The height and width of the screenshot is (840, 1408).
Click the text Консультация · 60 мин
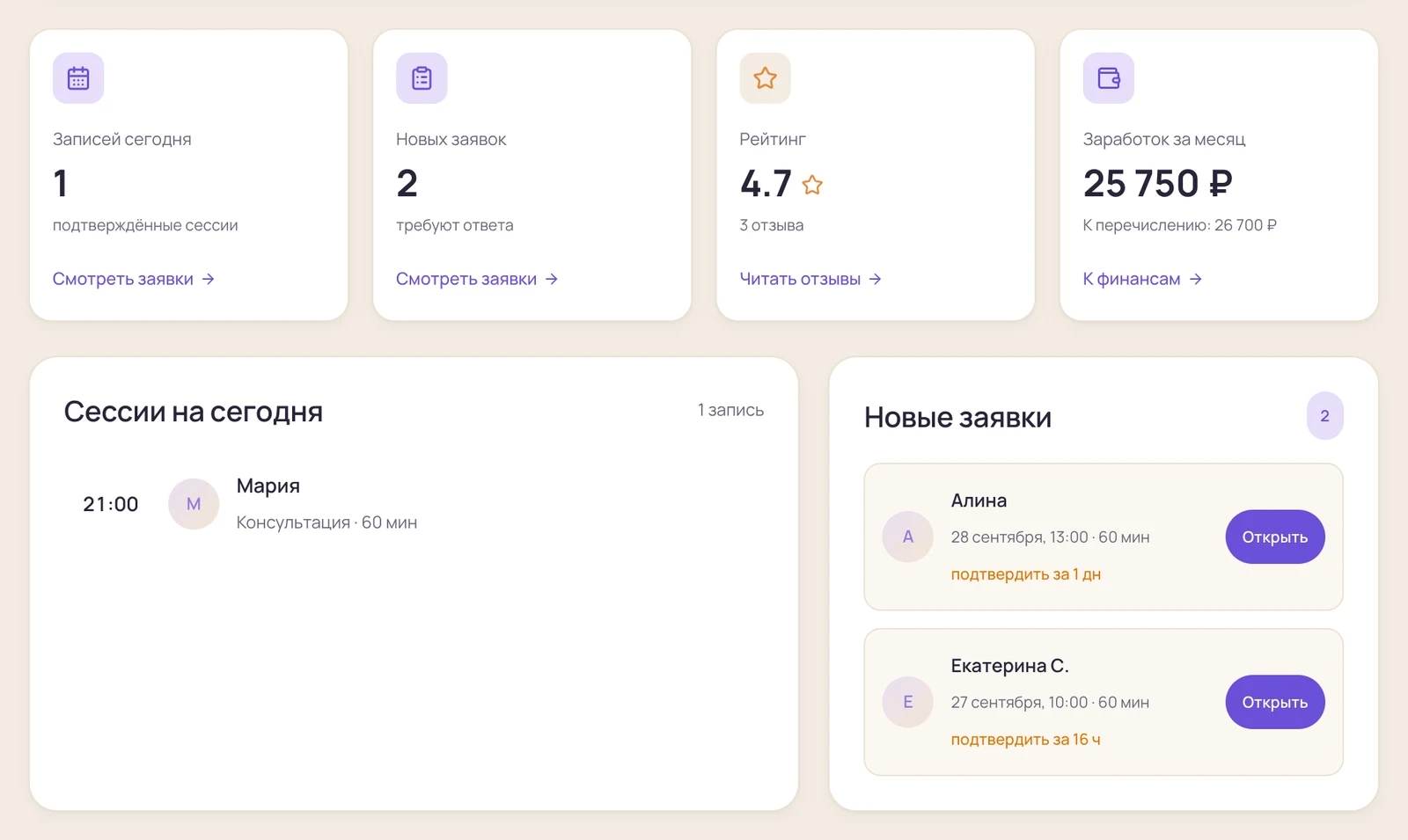(326, 522)
